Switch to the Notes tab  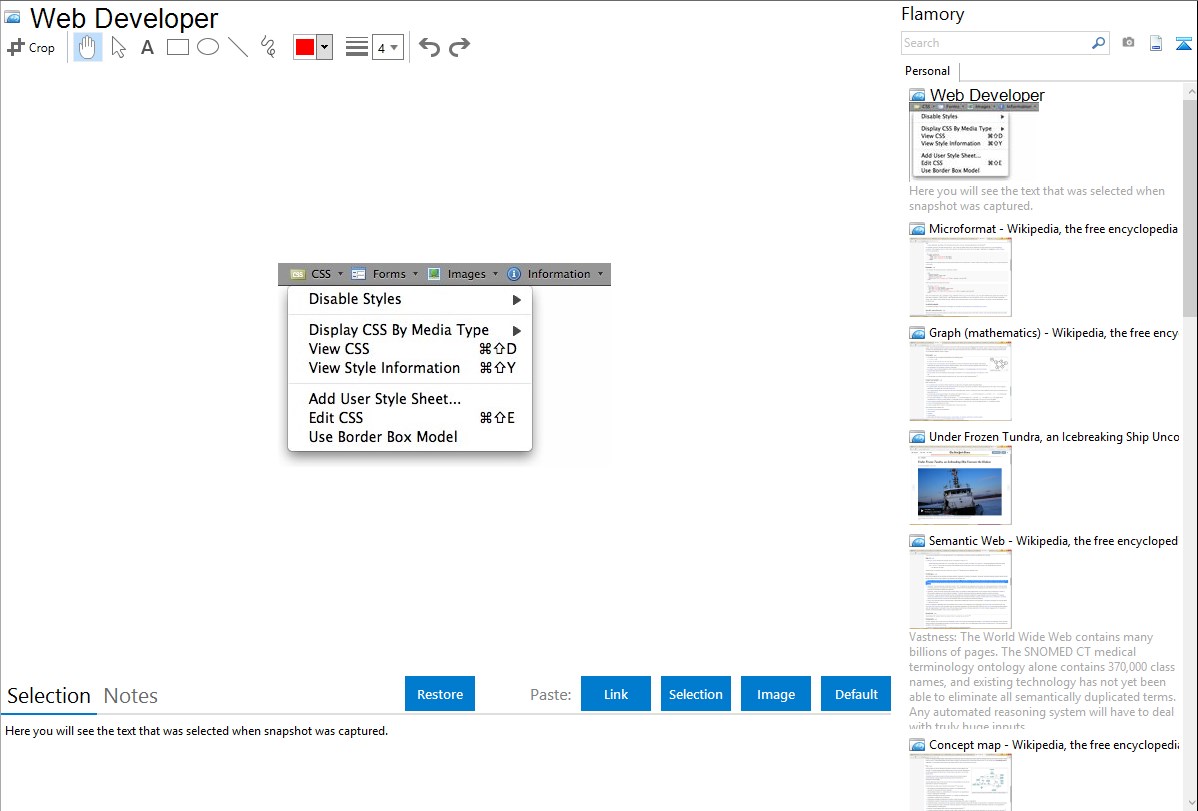(131, 696)
